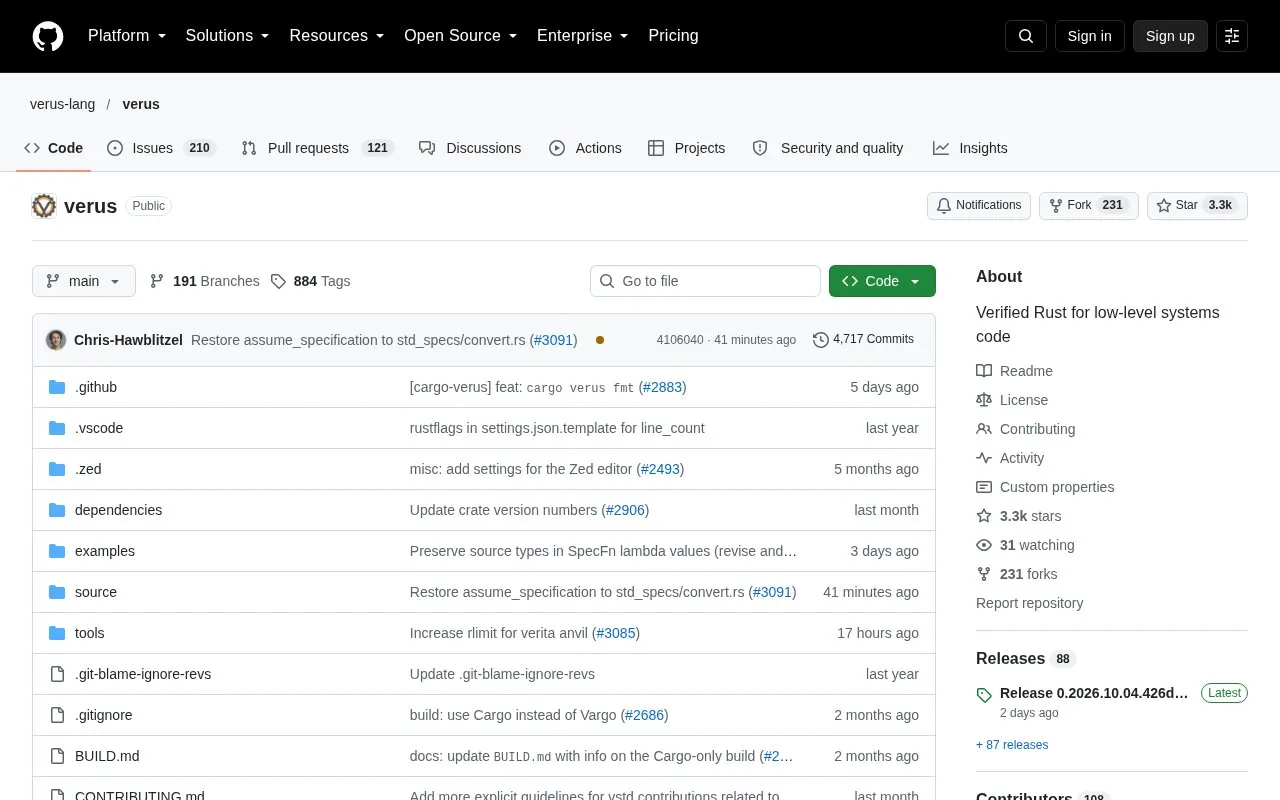Switch to the Pull requests tab
The height and width of the screenshot is (800, 1280).
click(318, 148)
